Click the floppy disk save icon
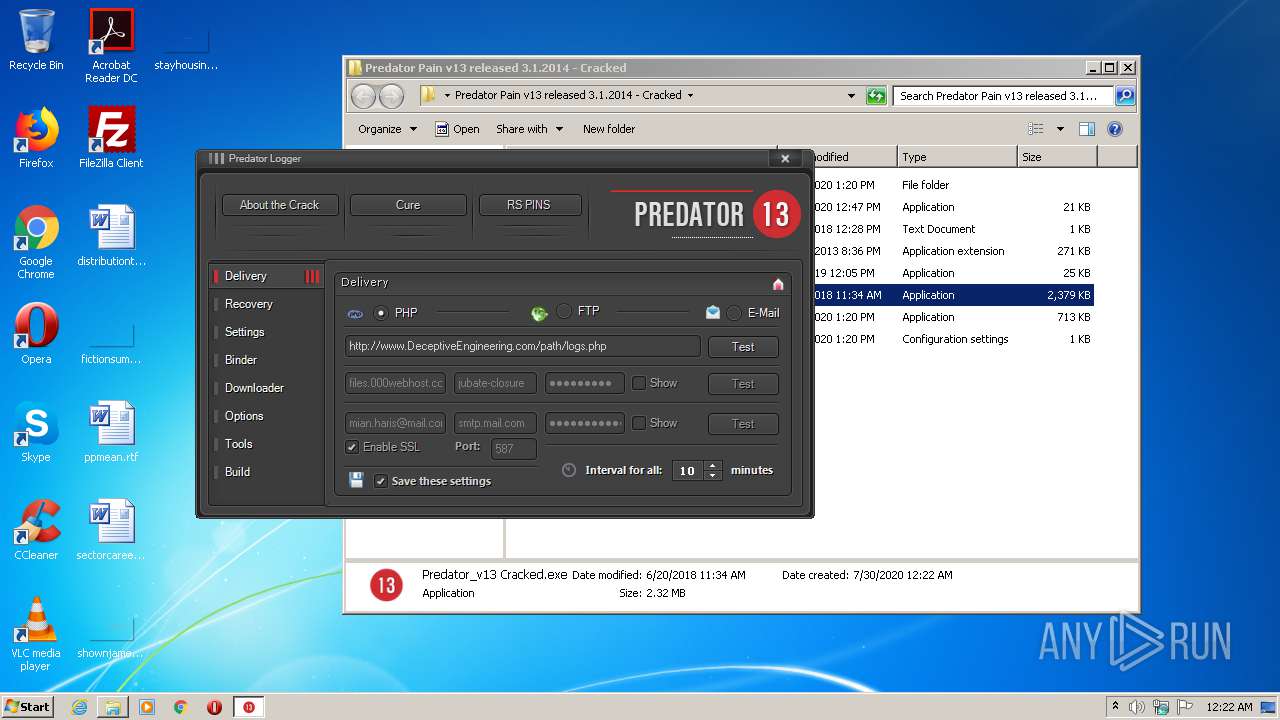Viewport: 1280px width, 720px height. click(356, 480)
